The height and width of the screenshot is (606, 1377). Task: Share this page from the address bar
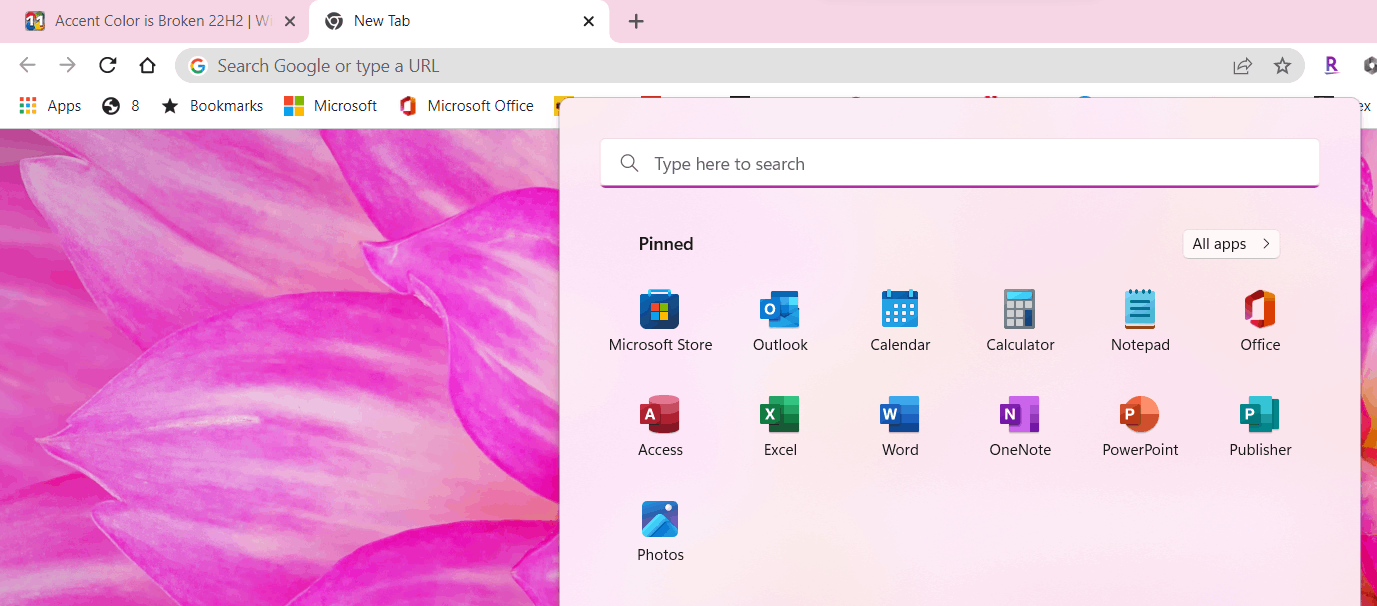click(x=1242, y=66)
